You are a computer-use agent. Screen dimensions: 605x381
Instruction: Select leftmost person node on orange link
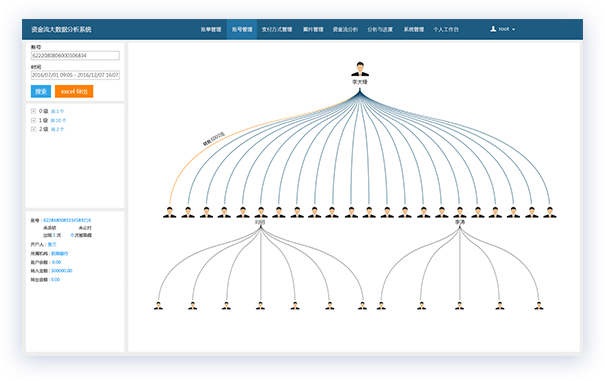point(169,212)
